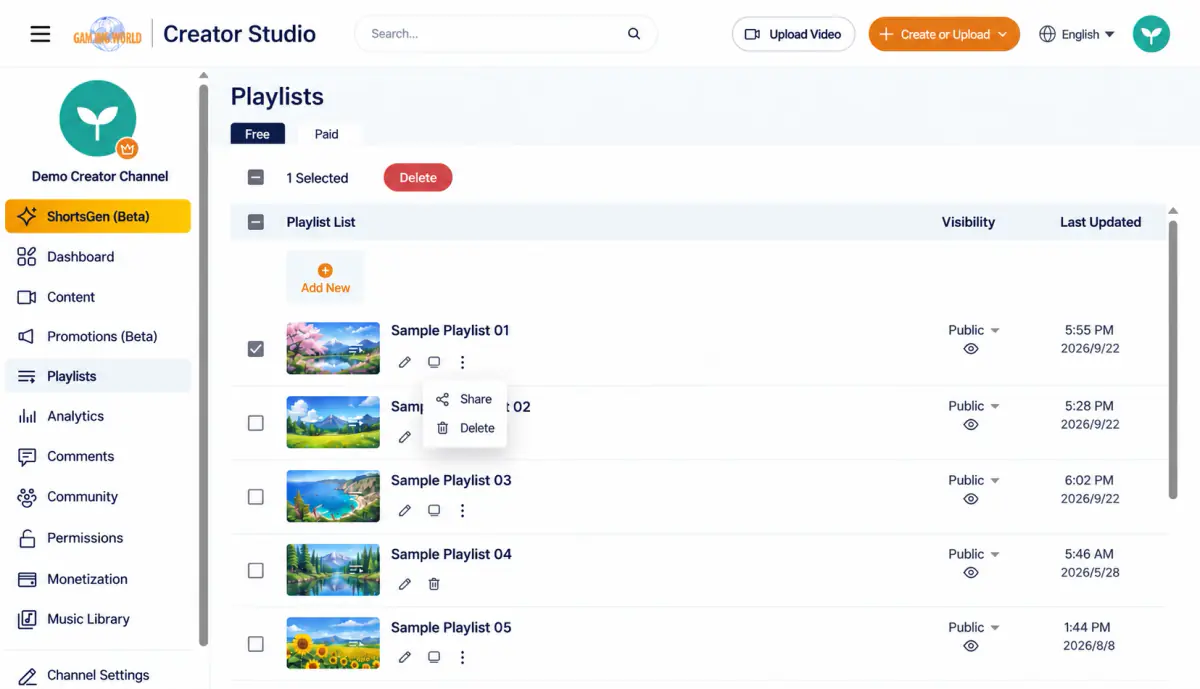Edit Sample Playlist 05 with pencil icon
Screen dimensions: 1200x689
pyautogui.click(x=405, y=657)
